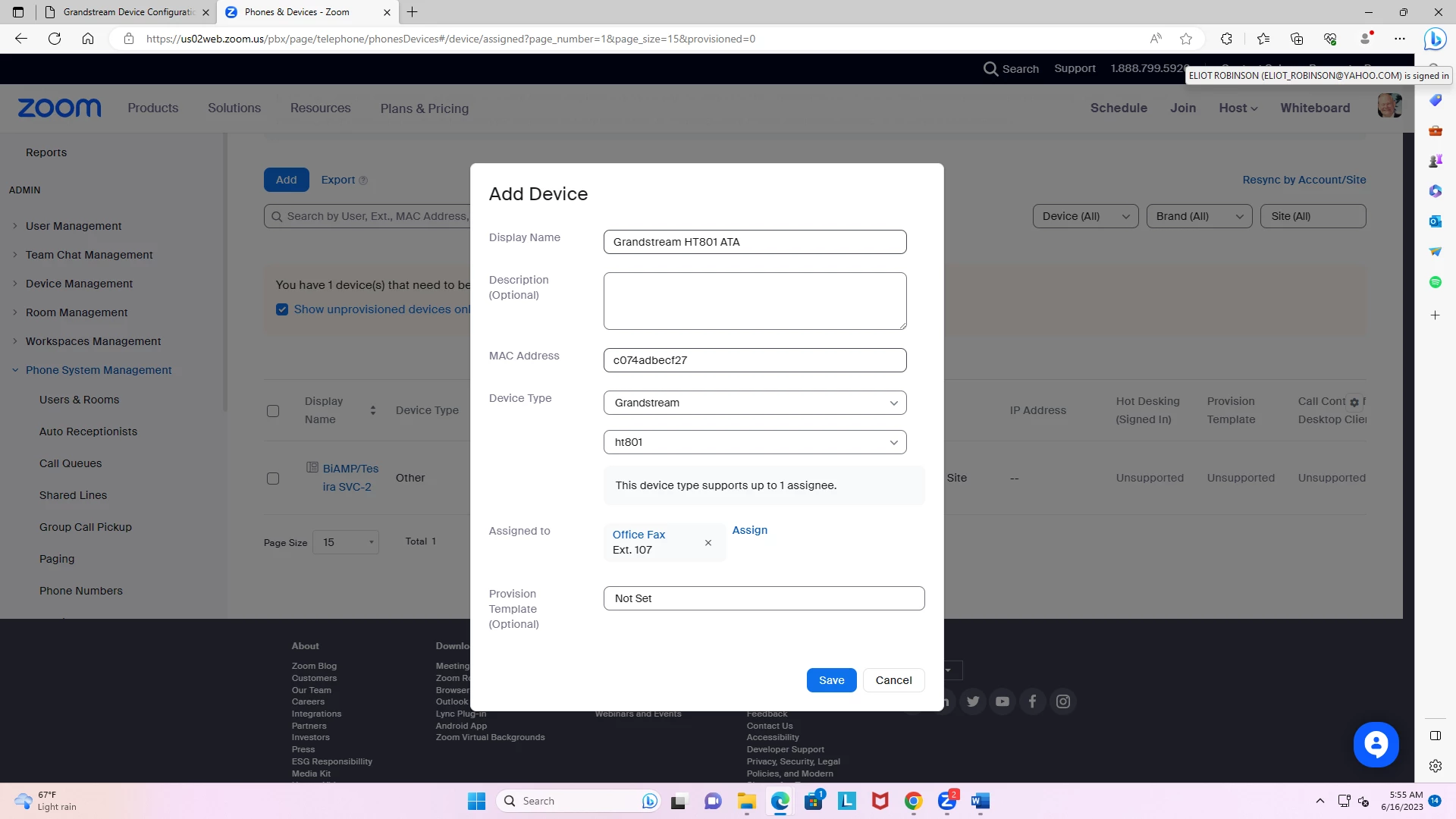Click the Assign link
Image resolution: width=1456 pixels, height=819 pixels.
(x=749, y=530)
